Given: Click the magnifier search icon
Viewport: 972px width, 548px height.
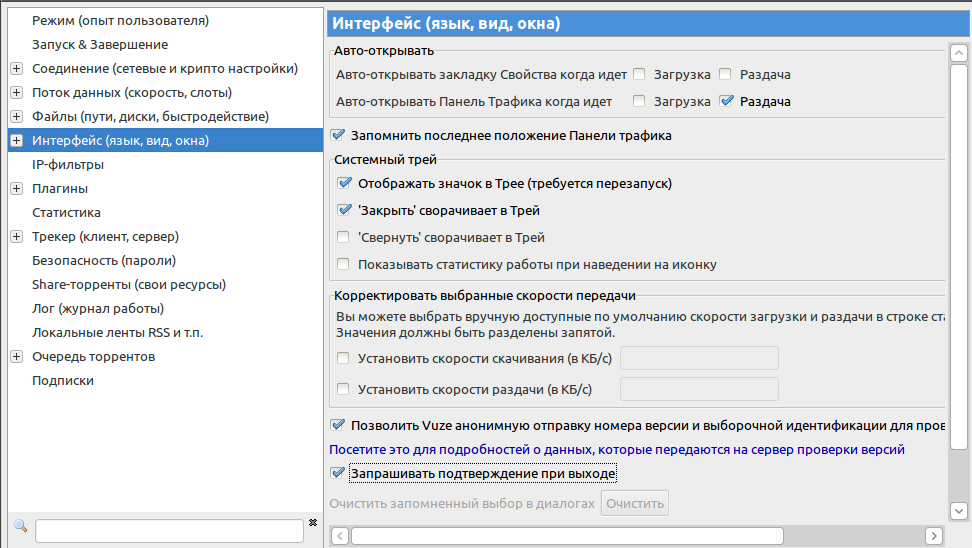Looking at the screenshot, I should [x=20, y=526].
